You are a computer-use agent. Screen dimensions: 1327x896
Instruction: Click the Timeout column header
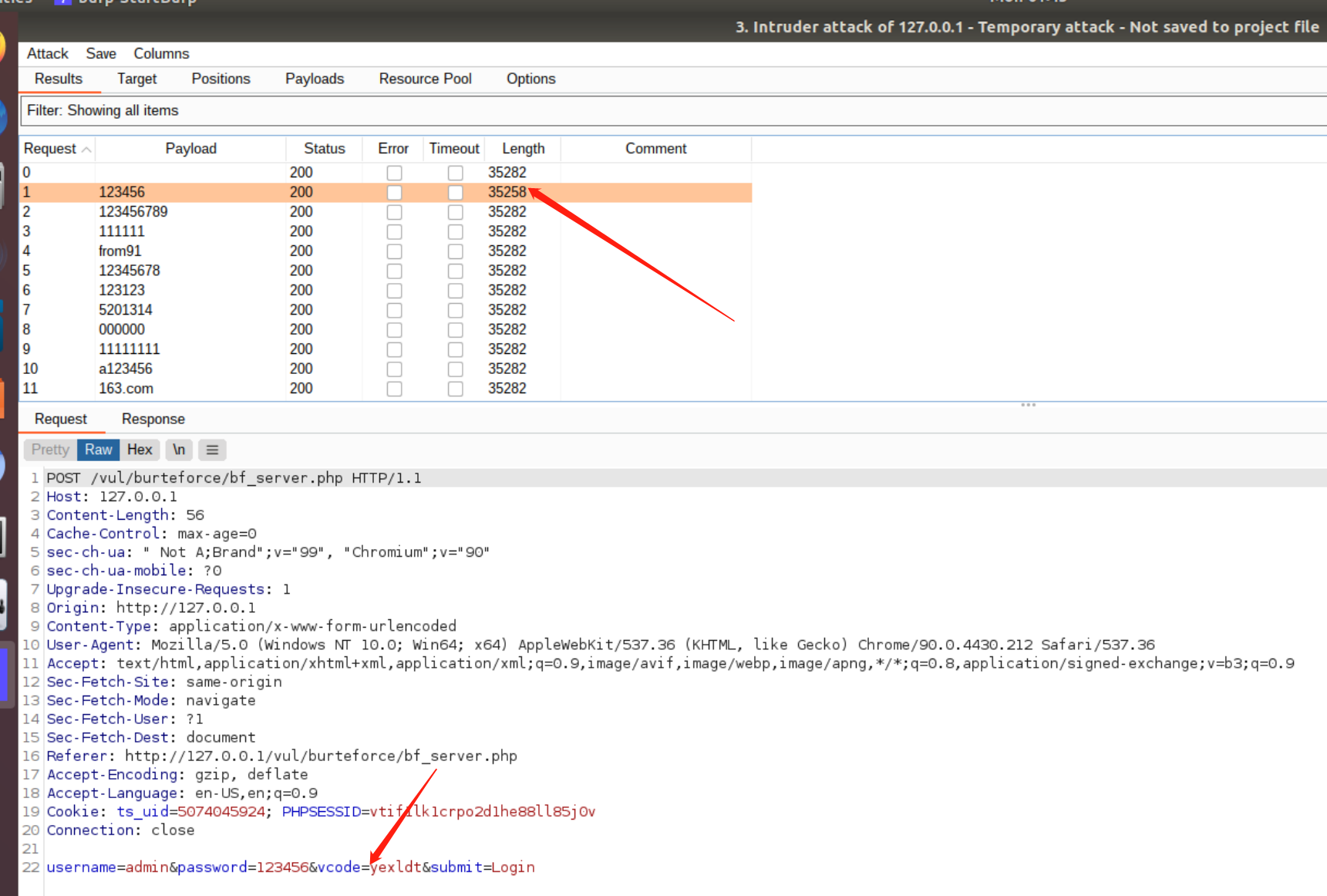point(454,149)
